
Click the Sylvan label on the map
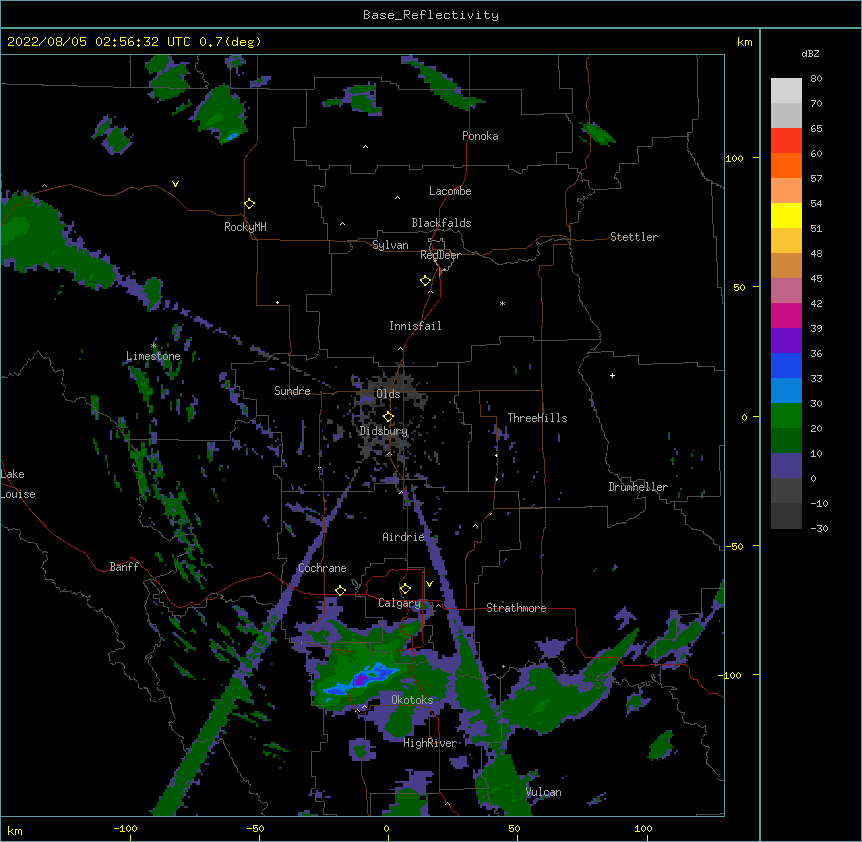(390, 245)
